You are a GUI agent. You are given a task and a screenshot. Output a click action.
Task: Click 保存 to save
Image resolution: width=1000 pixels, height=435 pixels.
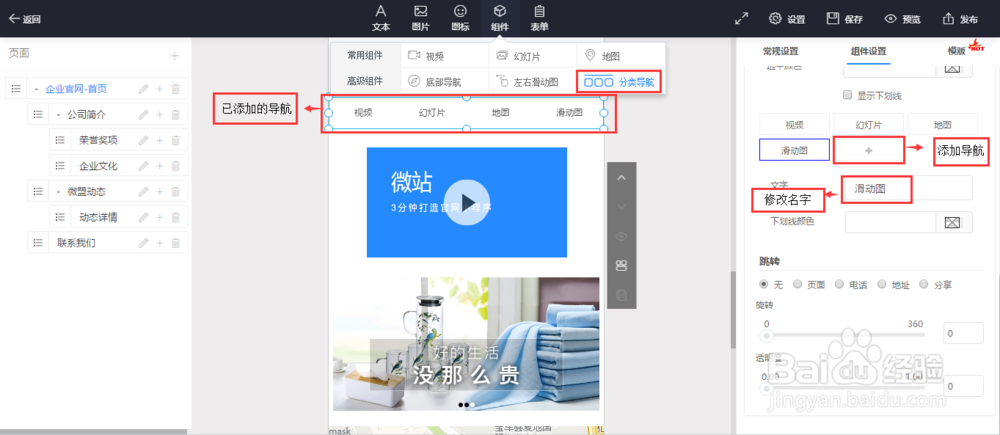844,18
